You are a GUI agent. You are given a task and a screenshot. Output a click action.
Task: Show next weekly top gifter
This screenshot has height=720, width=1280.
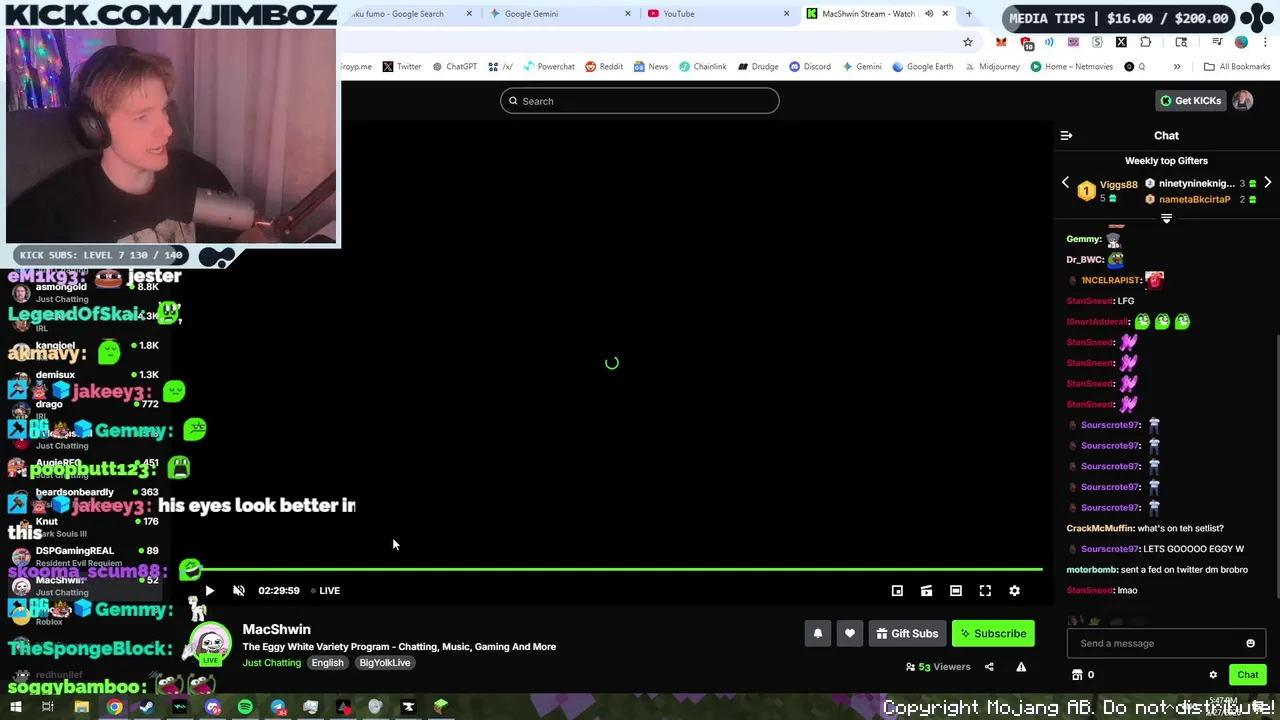pyautogui.click(x=1267, y=183)
